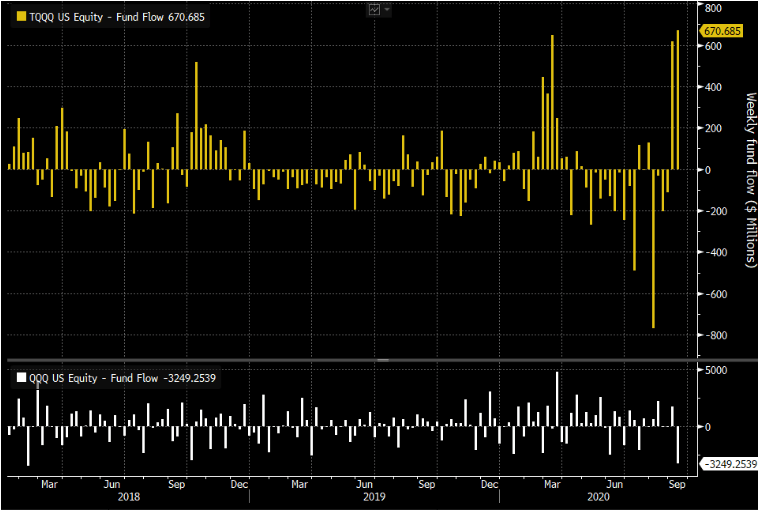Click the 200 label on the TQQQ axis
This screenshot has width=759, height=510.
pos(713,128)
